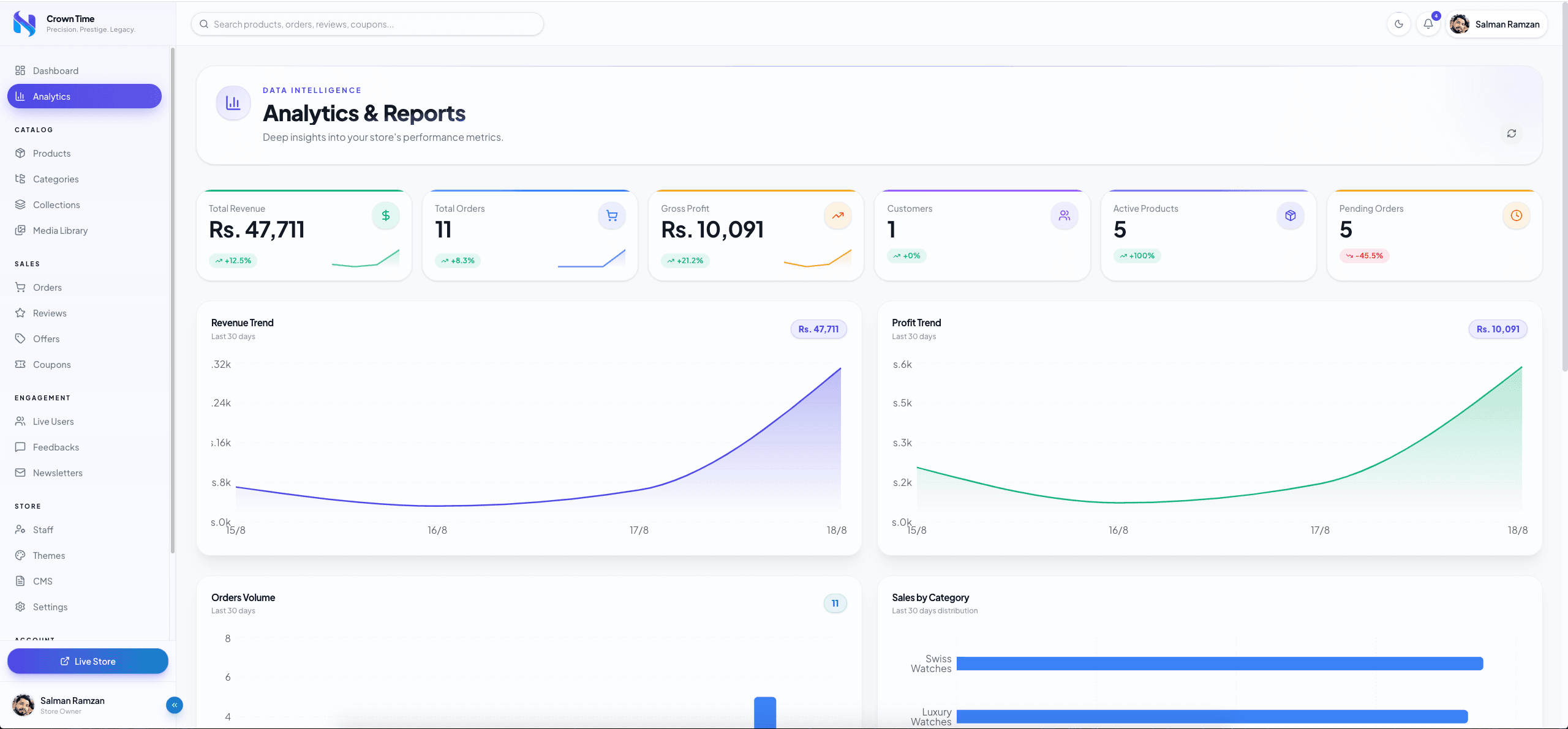The width and height of the screenshot is (1568, 729).
Task: Click the Profit Trend chart title
Action: click(x=916, y=323)
